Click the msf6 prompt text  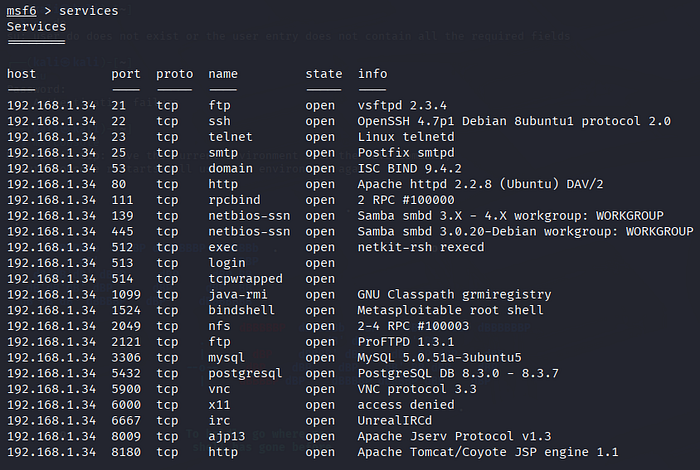(x=21, y=11)
